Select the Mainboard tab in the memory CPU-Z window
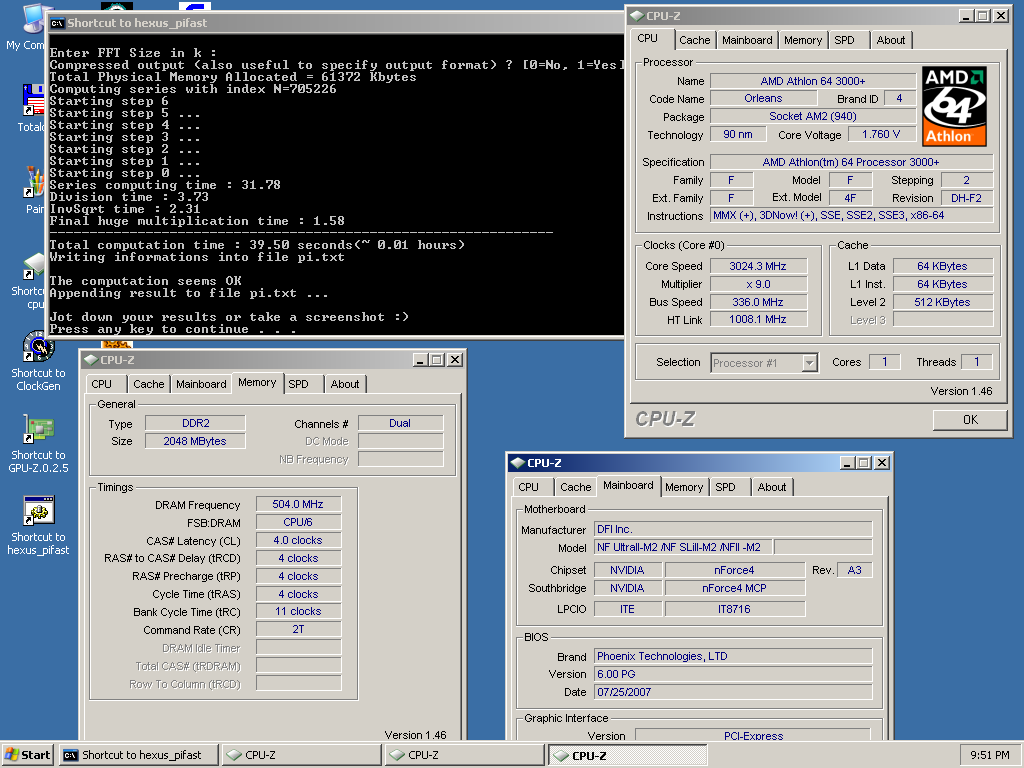 (x=201, y=384)
